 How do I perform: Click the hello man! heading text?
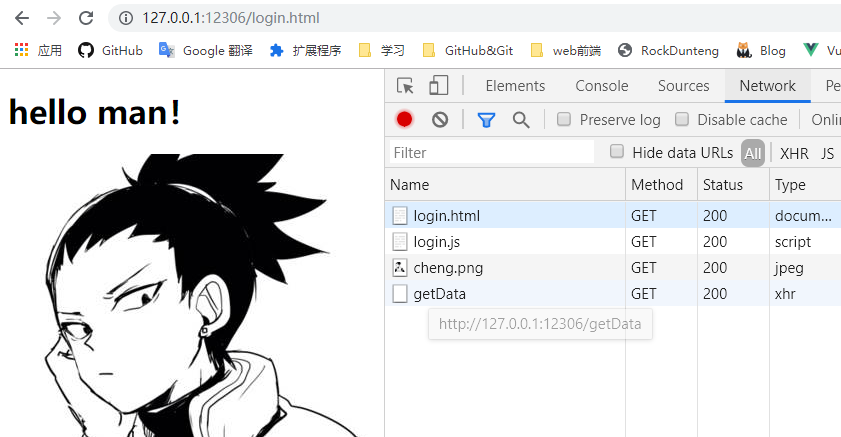[94, 113]
